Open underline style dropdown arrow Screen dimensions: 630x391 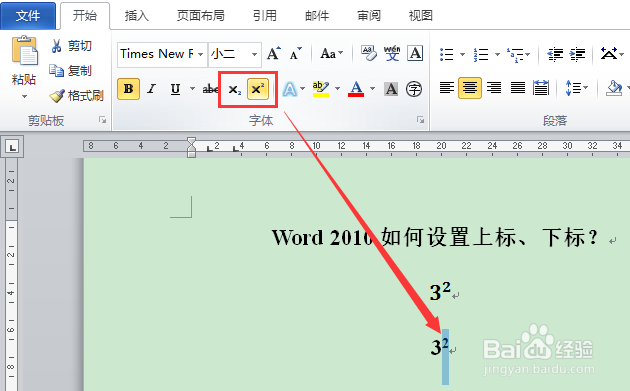[192, 89]
